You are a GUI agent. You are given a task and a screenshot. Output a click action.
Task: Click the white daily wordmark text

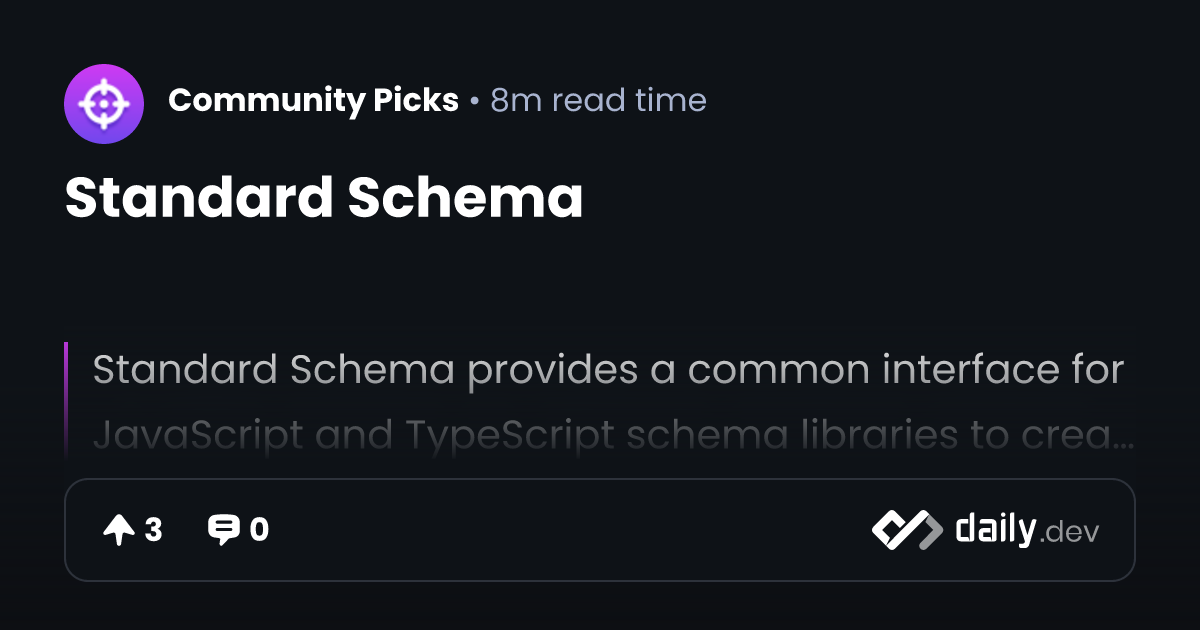(994, 529)
